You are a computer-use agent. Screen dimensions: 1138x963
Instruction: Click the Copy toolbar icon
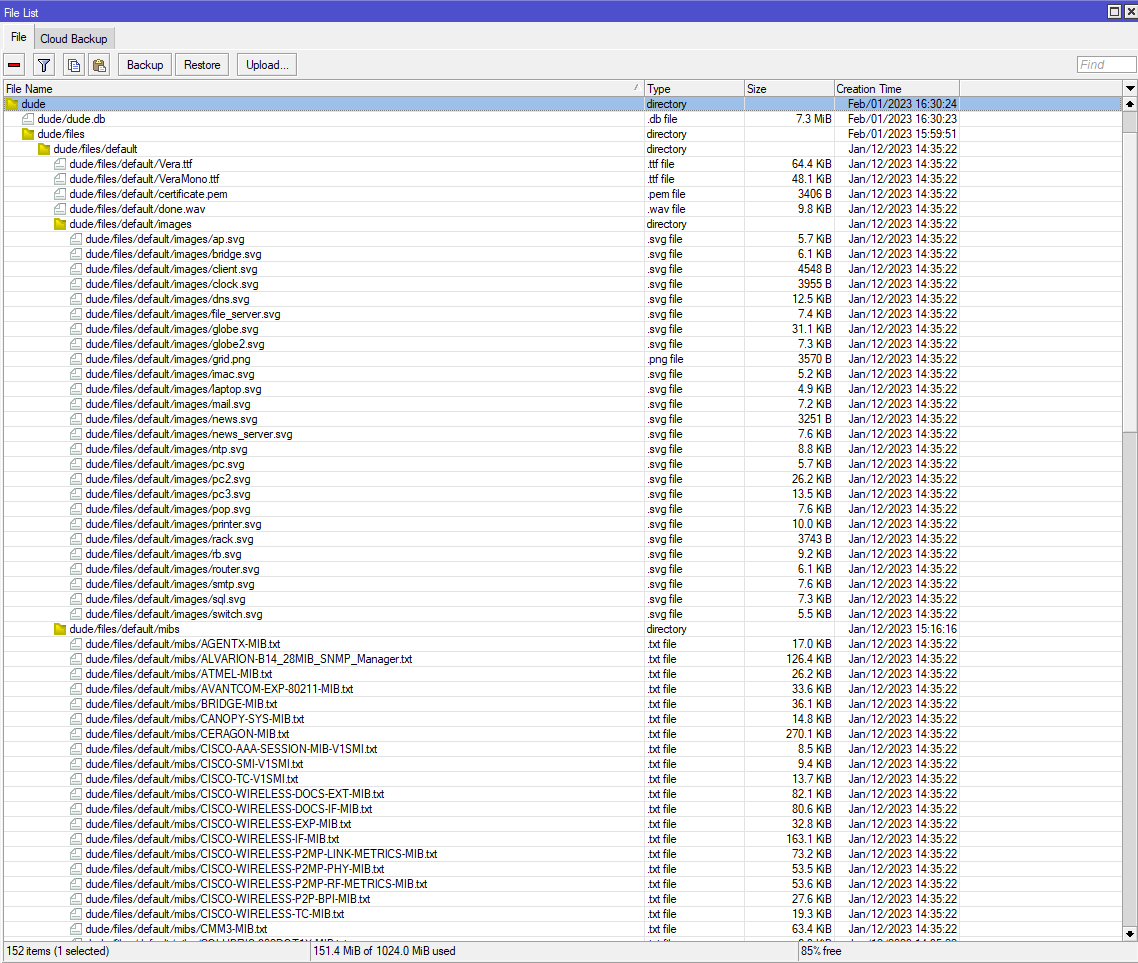point(74,65)
